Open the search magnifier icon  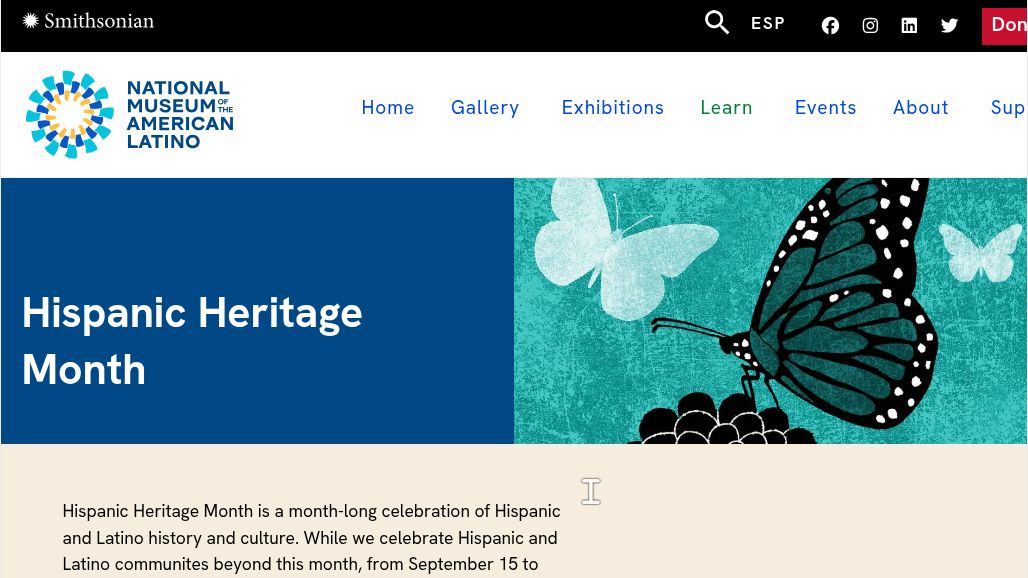[x=716, y=23]
